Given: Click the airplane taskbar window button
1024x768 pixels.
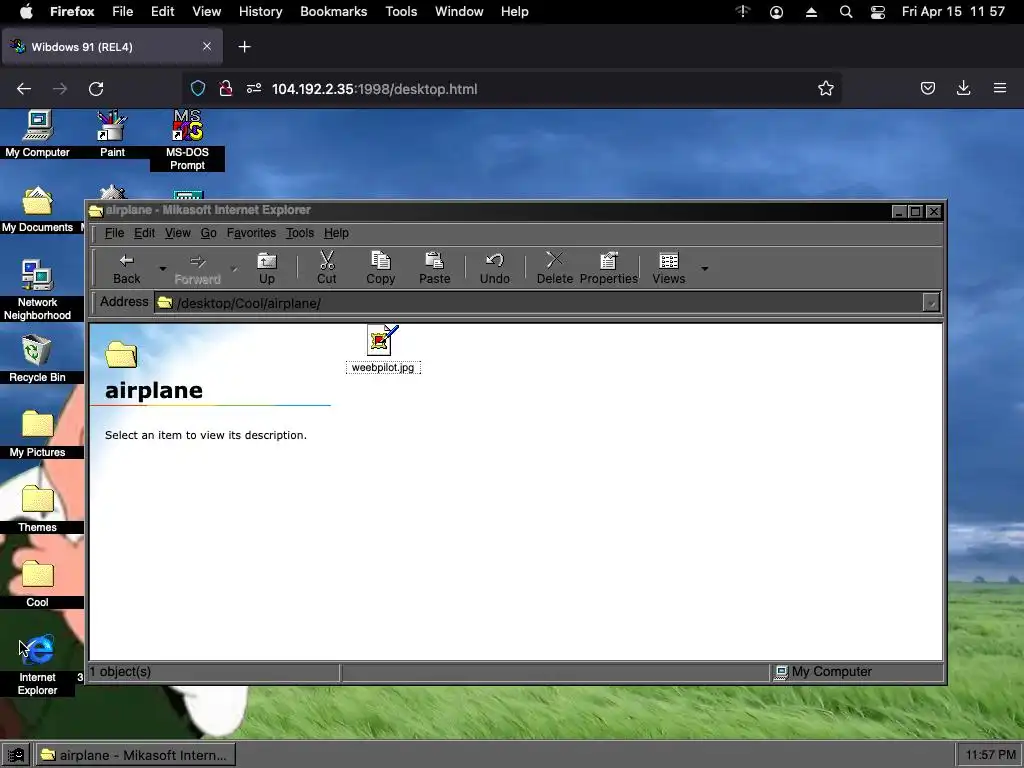Looking at the screenshot, I should tap(135, 755).
